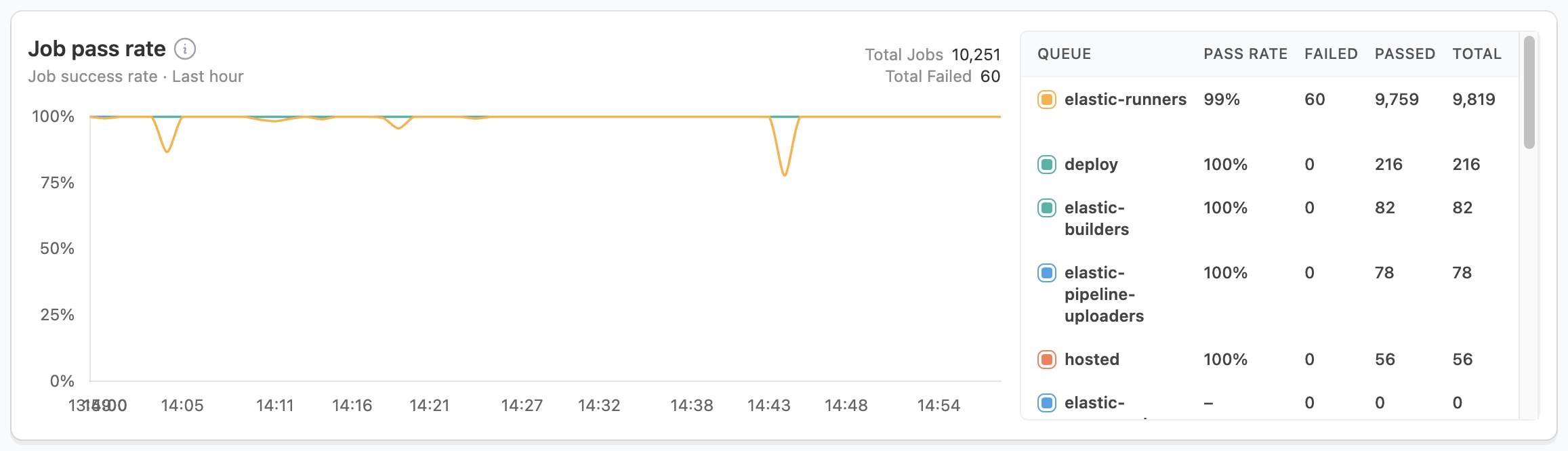Image resolution: width=1568 pixels, height=451 pixels.
Task: Select the orange swatch beside elastic-runners
Action: 1047,99
